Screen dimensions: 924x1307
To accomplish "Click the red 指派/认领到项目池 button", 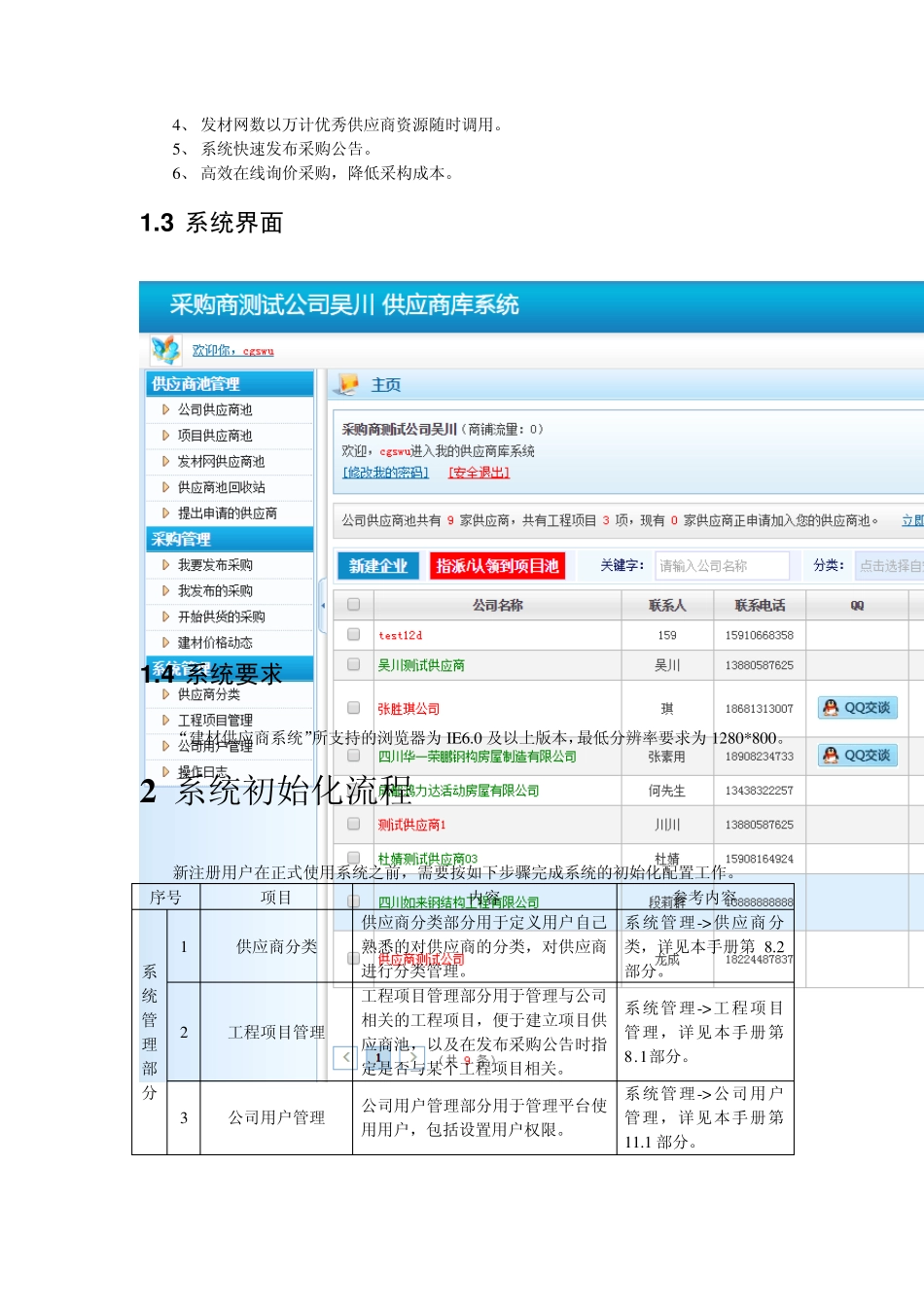I will point(498,566).
